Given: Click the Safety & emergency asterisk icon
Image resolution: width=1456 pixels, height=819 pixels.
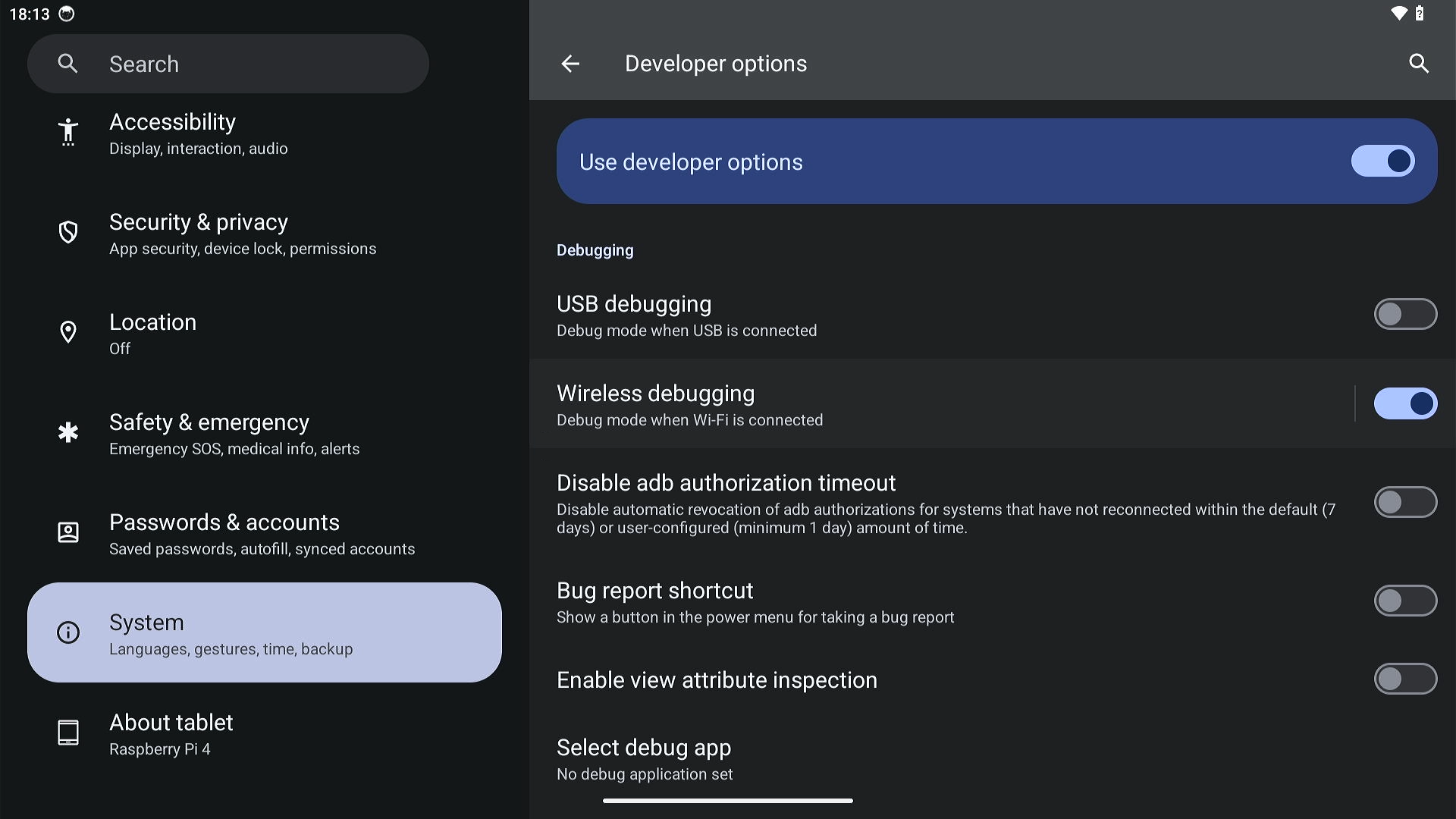Looking at the screenshot, I should (68, 432).
